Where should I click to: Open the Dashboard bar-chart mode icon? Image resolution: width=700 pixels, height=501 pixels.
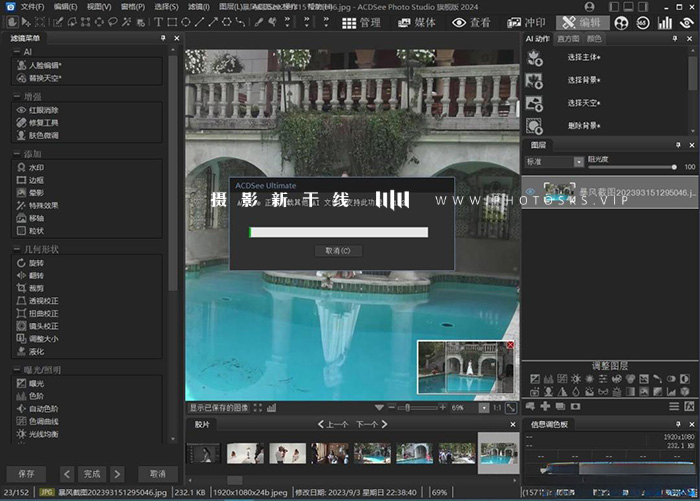tap(664, 23)
